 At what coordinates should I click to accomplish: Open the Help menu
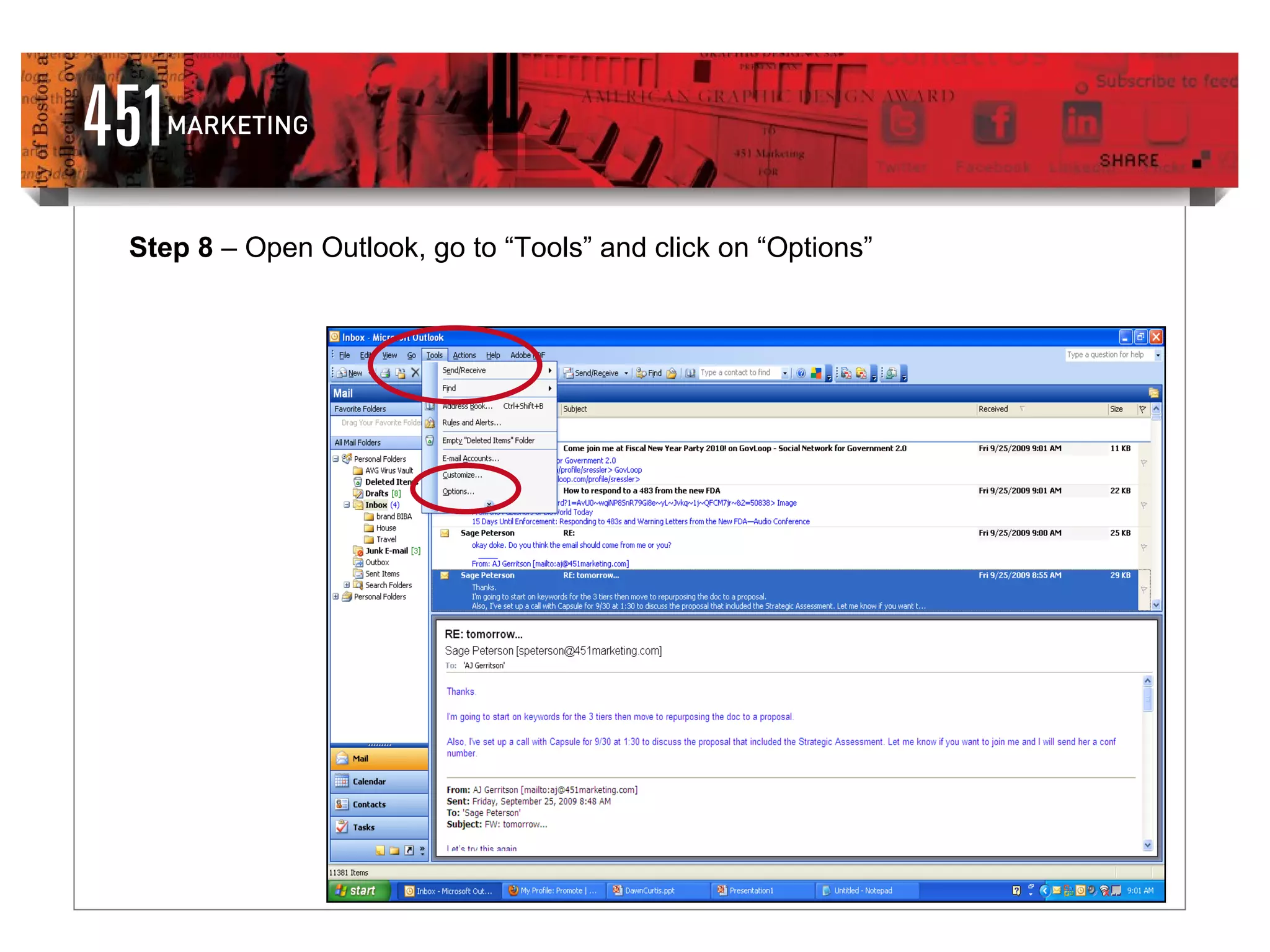pyautogui.click(x=493, y=355)
